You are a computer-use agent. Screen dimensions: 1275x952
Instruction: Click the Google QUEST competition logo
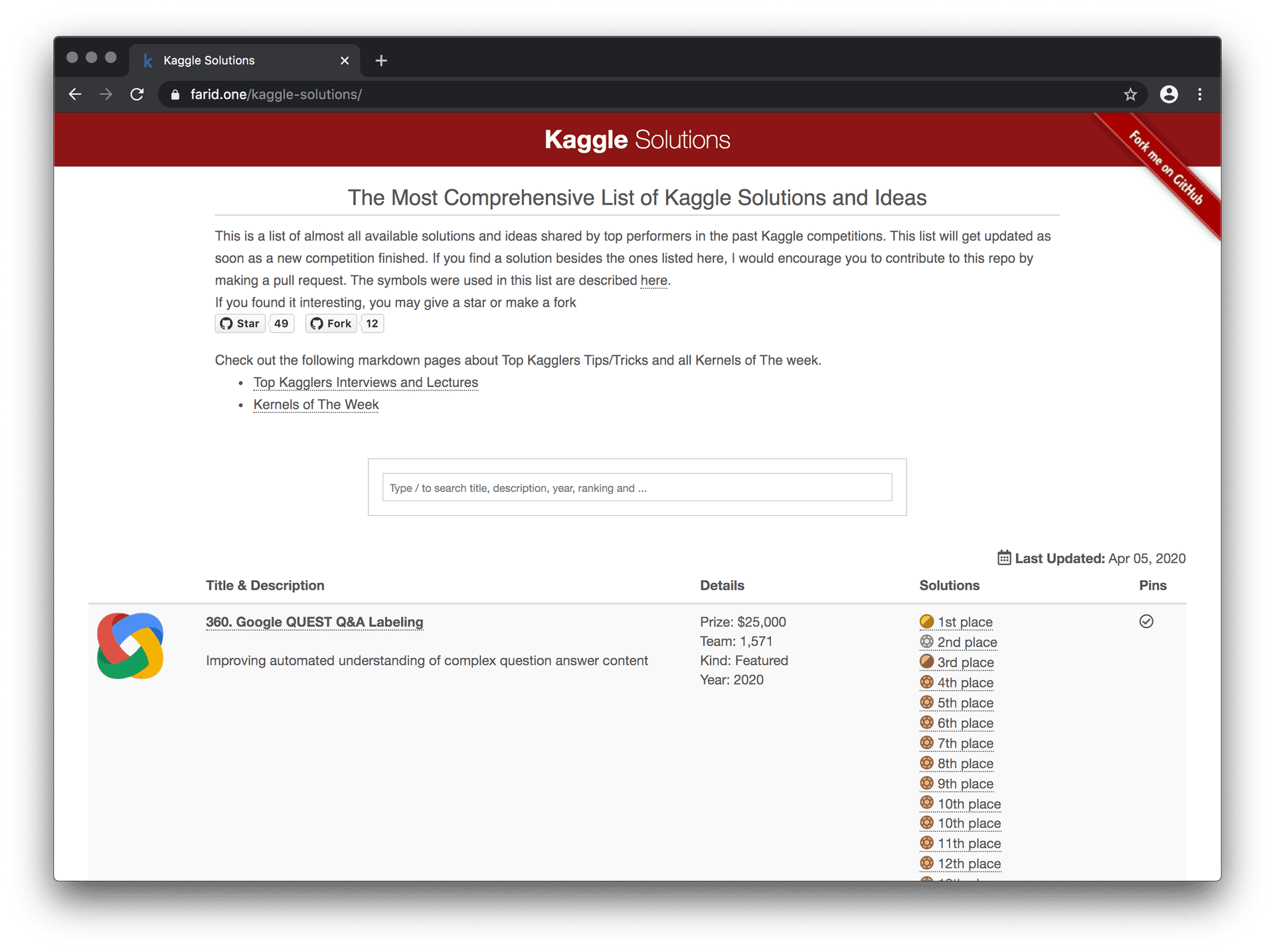click(130, 645)
